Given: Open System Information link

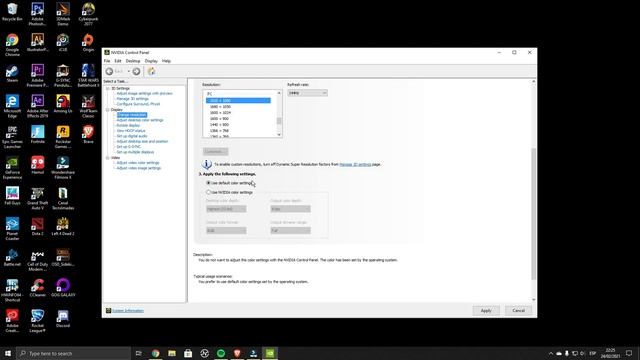Looking at the screenshot, I should 128,311.
